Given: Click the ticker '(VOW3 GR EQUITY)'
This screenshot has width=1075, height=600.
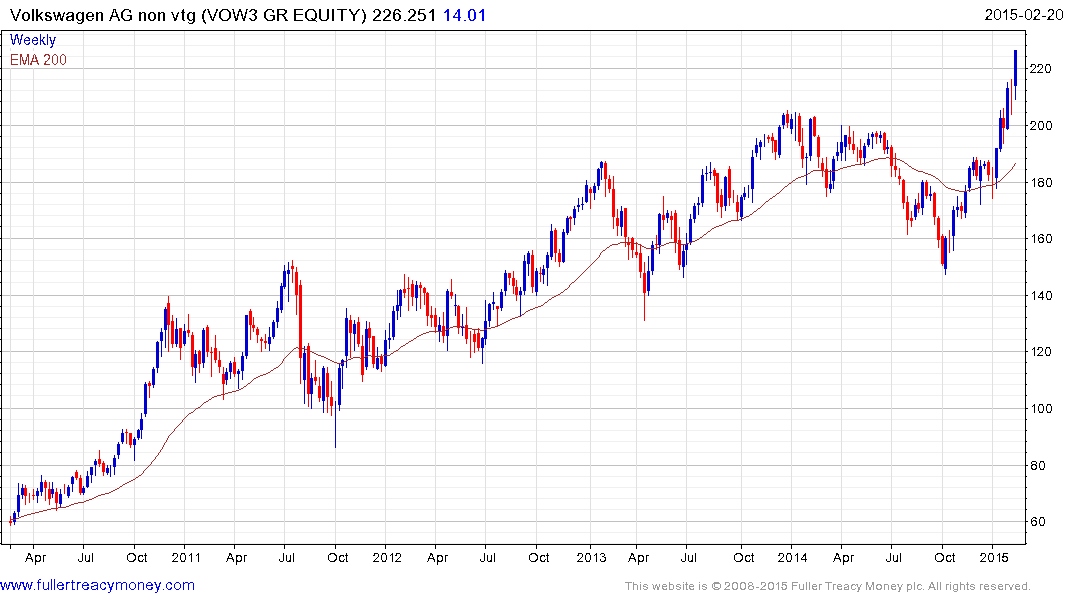Looking at the screenshot, I should click(285, 15).
